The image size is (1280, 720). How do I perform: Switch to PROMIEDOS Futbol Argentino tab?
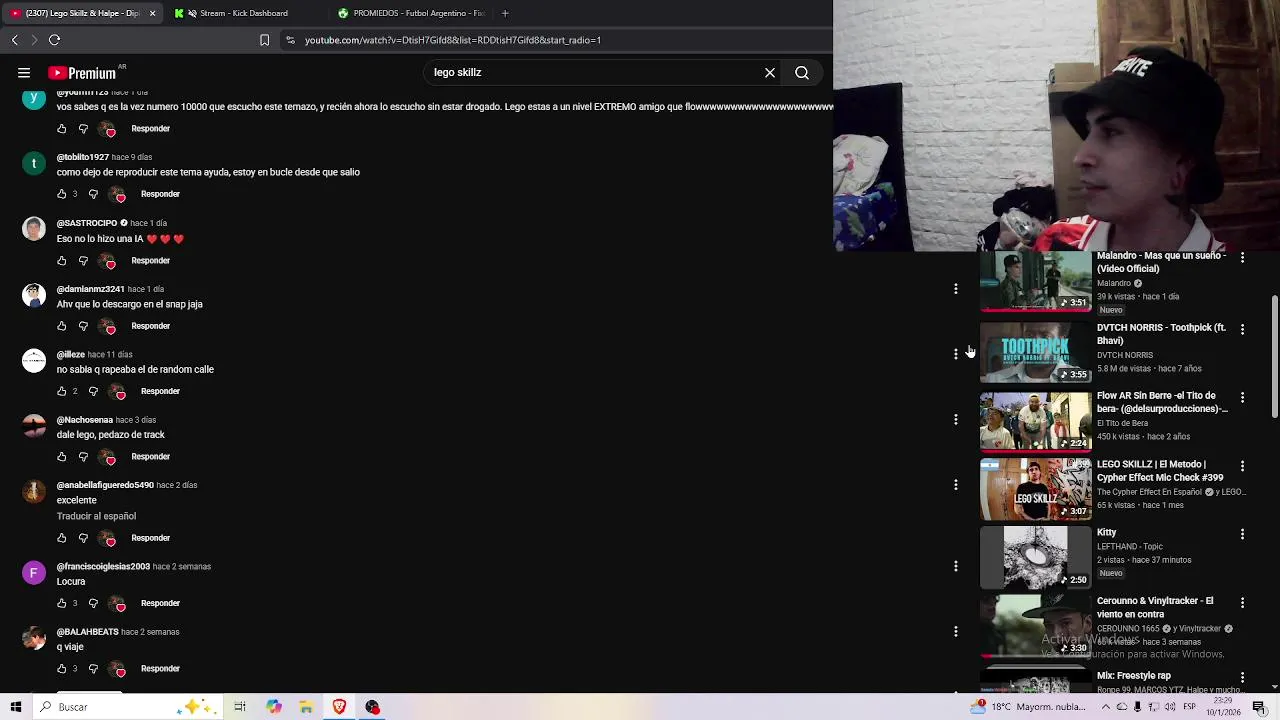tap(410, 13)
